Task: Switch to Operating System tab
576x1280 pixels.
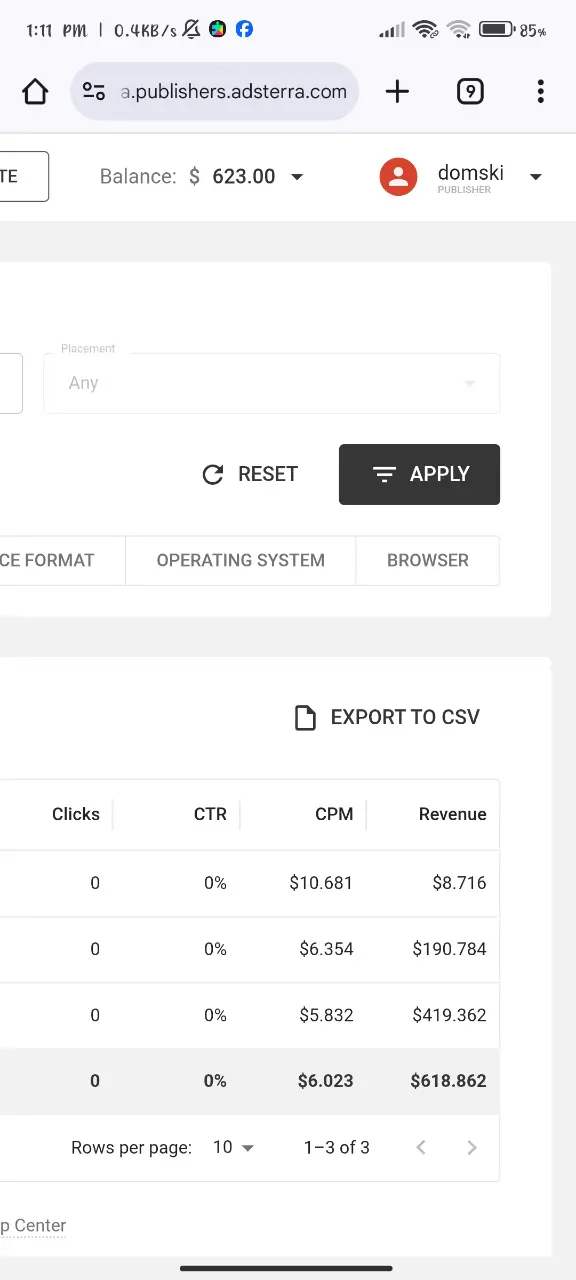Action: pos(240,560)
